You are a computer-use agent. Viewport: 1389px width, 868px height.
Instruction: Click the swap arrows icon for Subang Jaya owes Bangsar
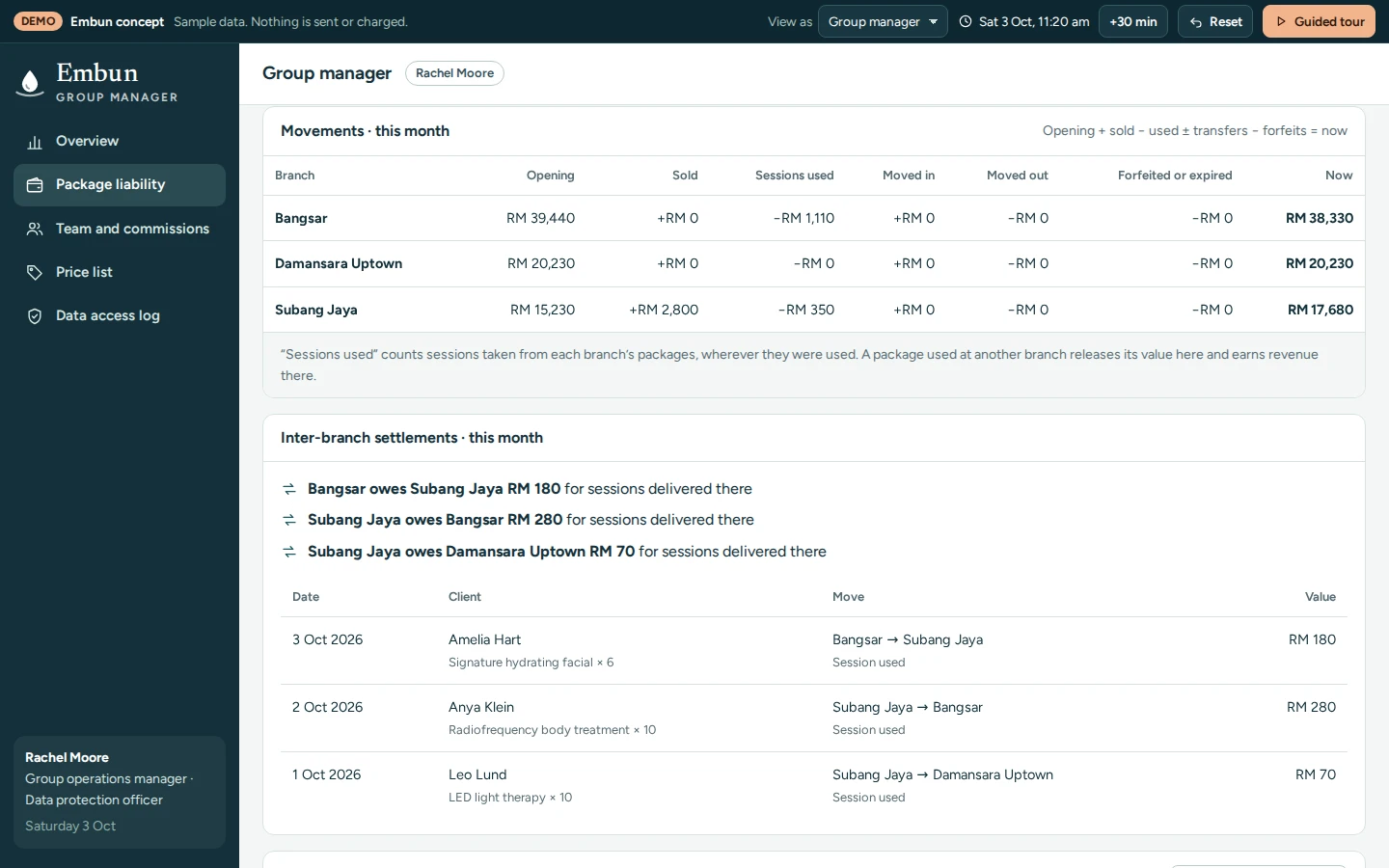289,520
